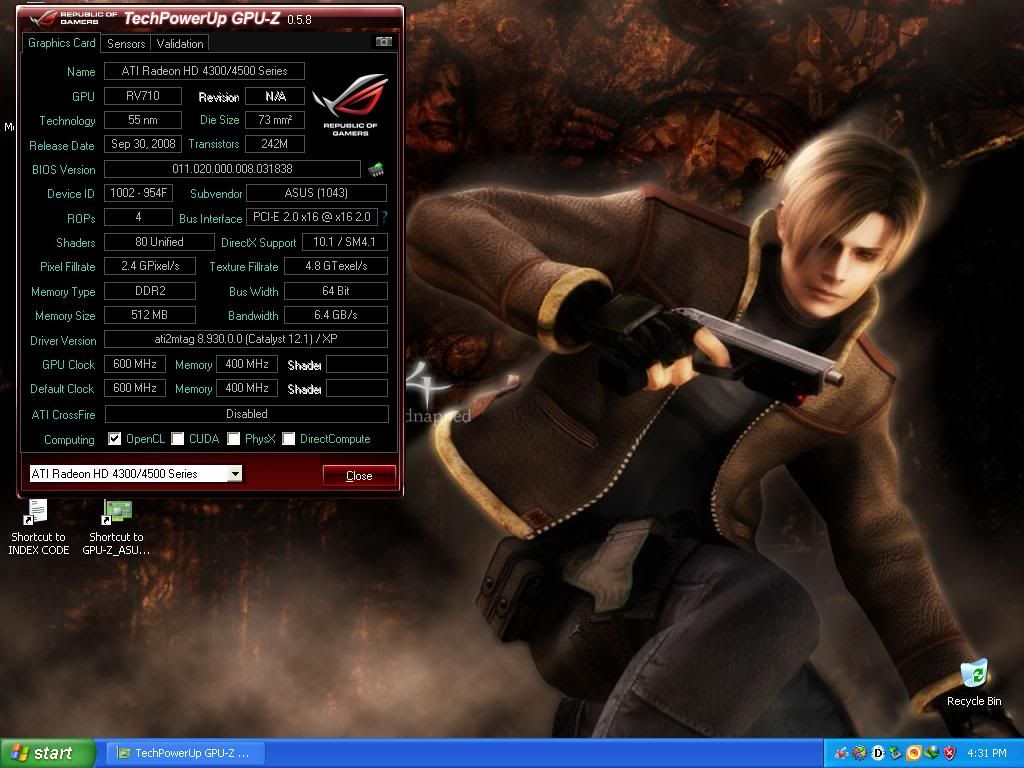
Task: Click Texture Fillrate value 4.8 GTexel/s
Action: click(x=336, y=266)
